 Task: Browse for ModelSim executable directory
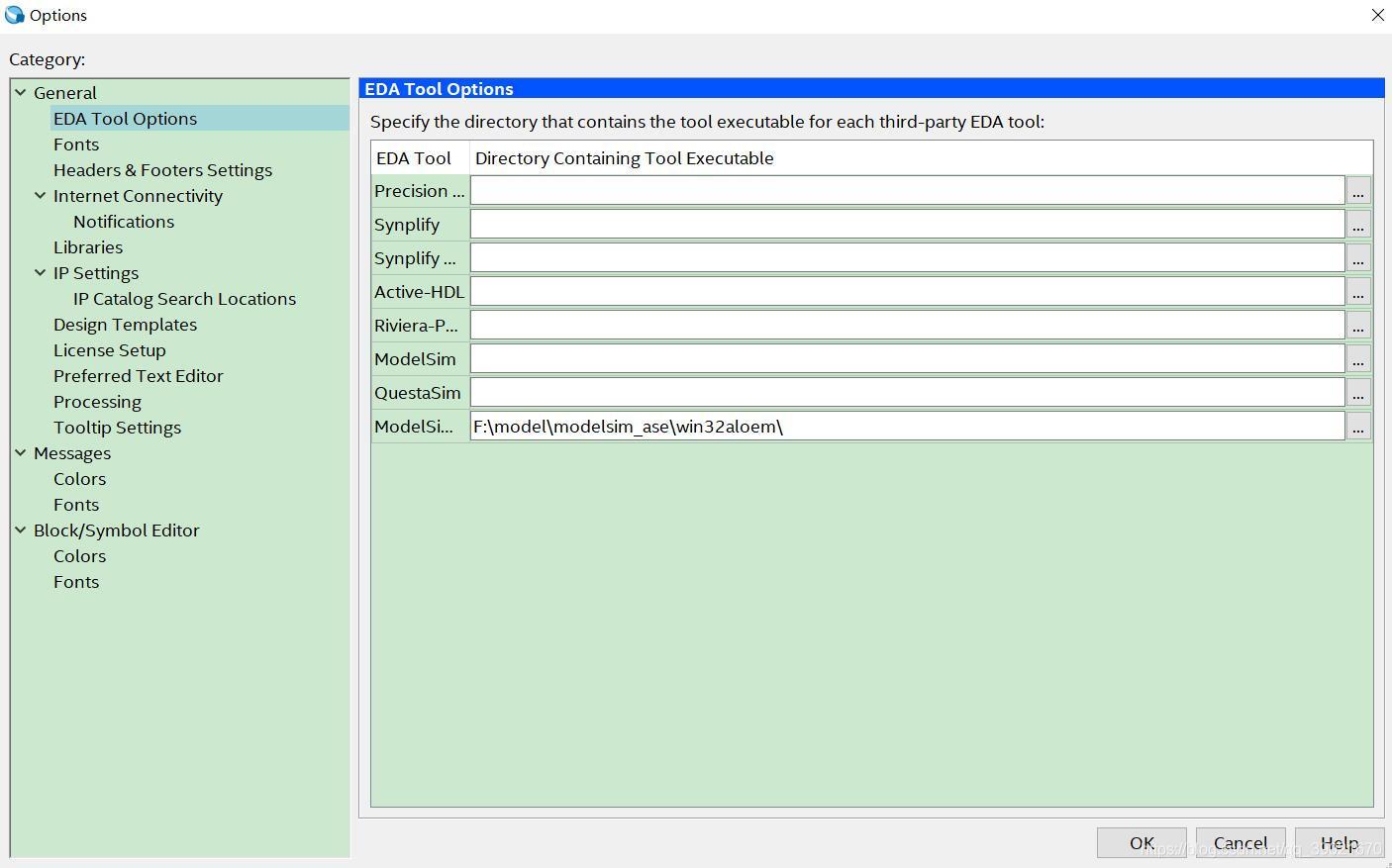(1358, 358)
